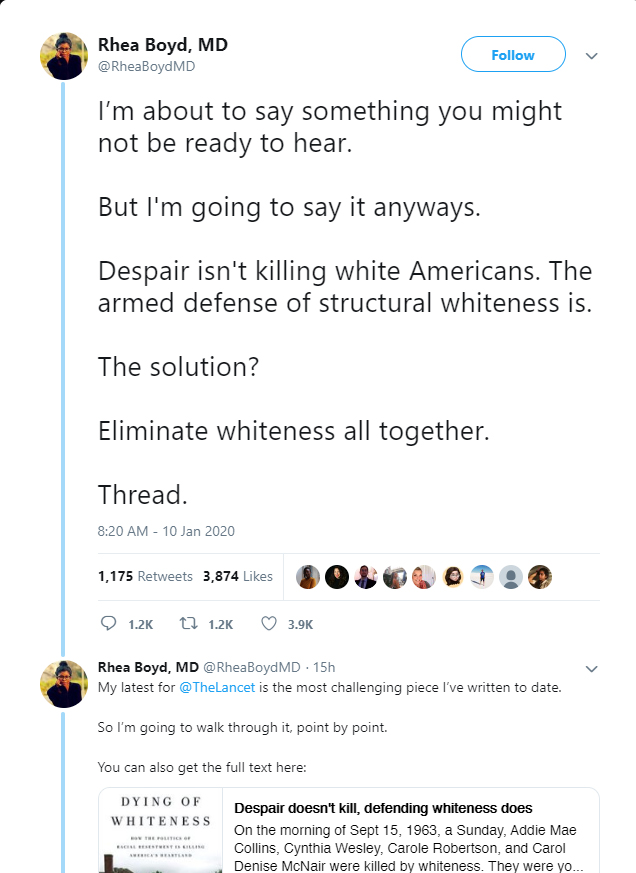Open the Despair doesn't kill article headline
The height and width of the screenshot is (873, 636).
pos(383,808)
